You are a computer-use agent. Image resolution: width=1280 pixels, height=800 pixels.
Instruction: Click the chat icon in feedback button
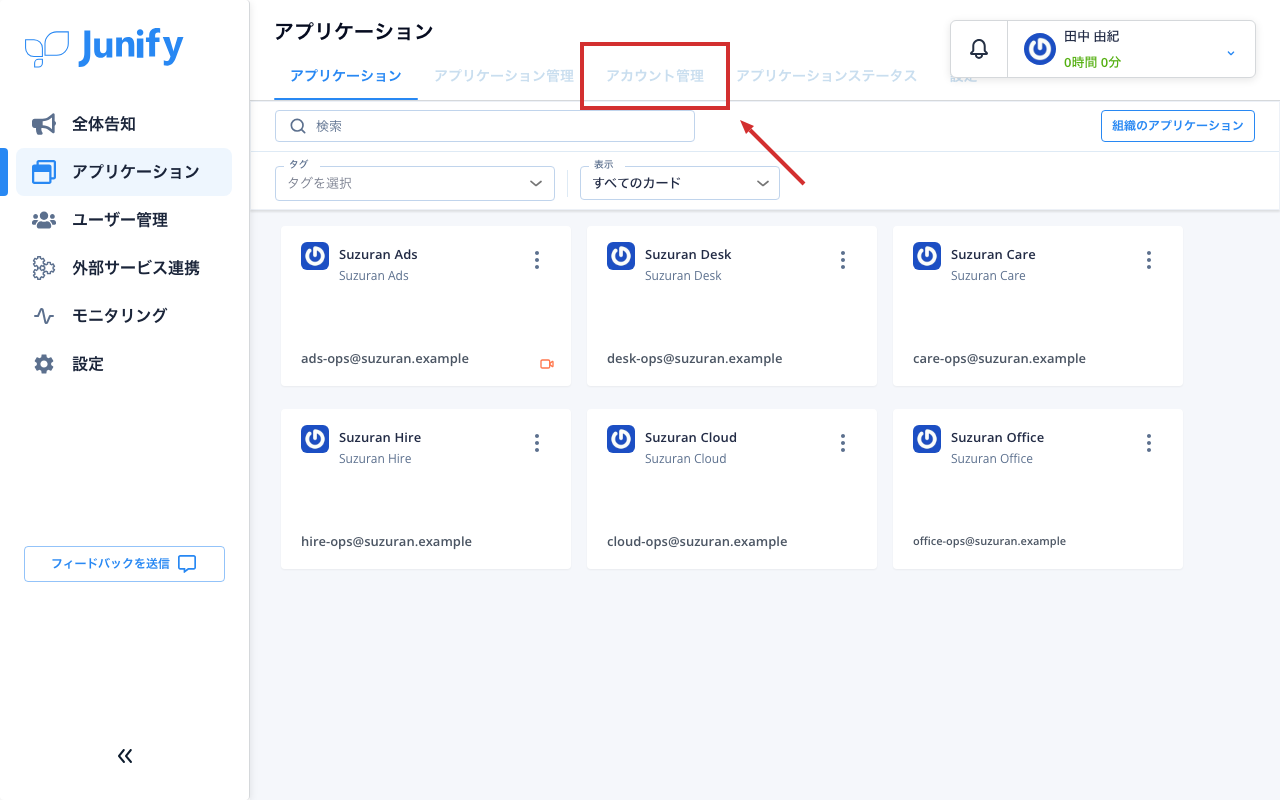[187, 564]
